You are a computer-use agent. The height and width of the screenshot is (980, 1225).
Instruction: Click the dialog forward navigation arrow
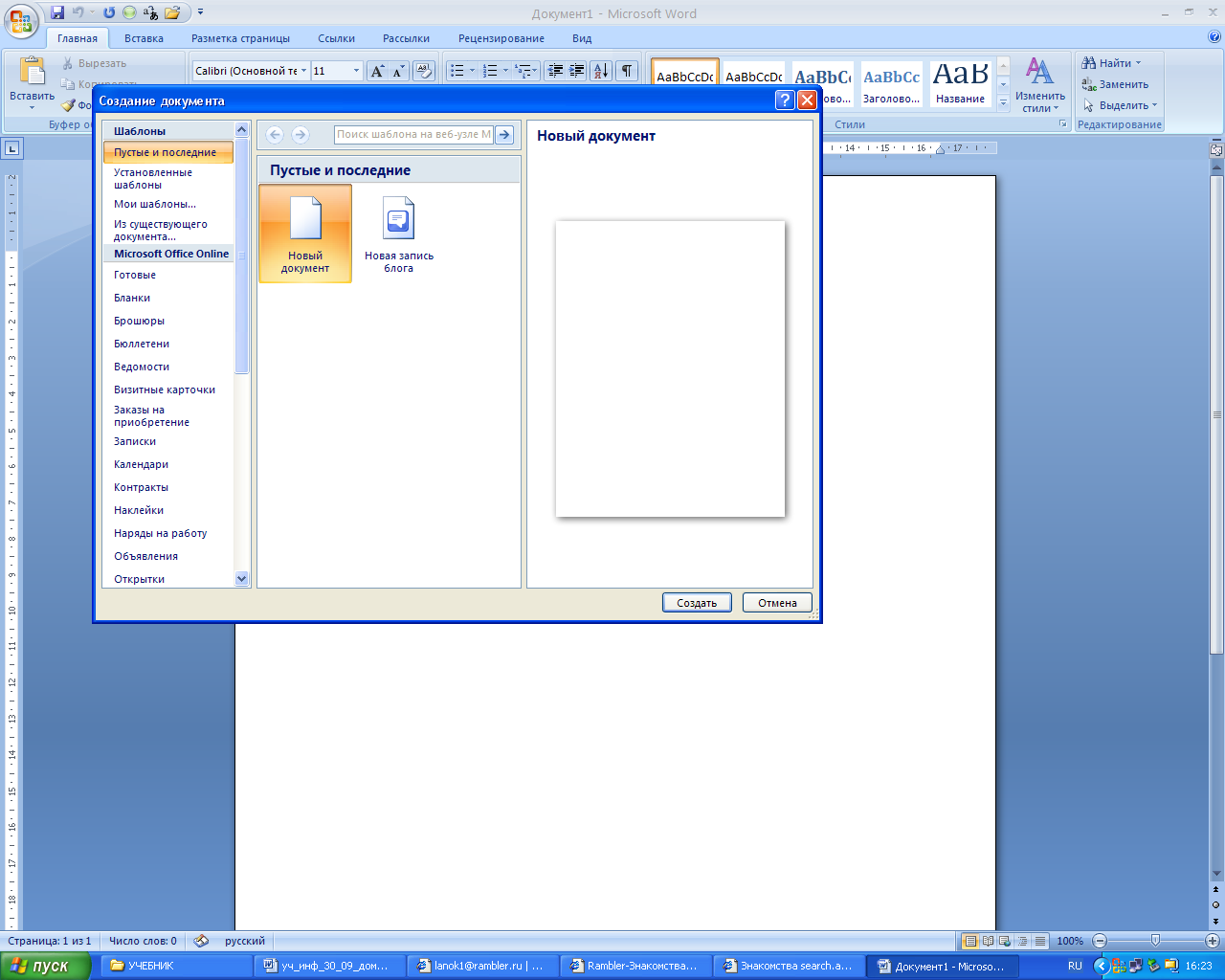(301, 135)
